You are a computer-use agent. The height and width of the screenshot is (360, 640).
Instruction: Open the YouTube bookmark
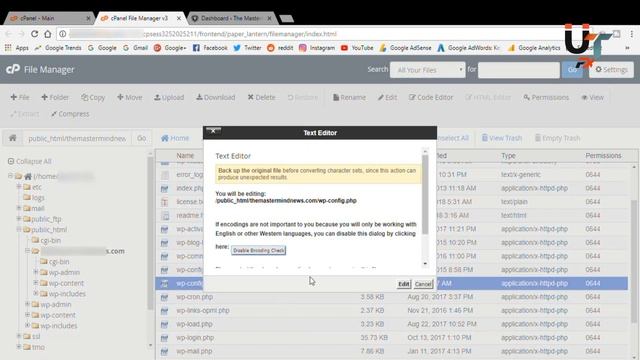357,48
